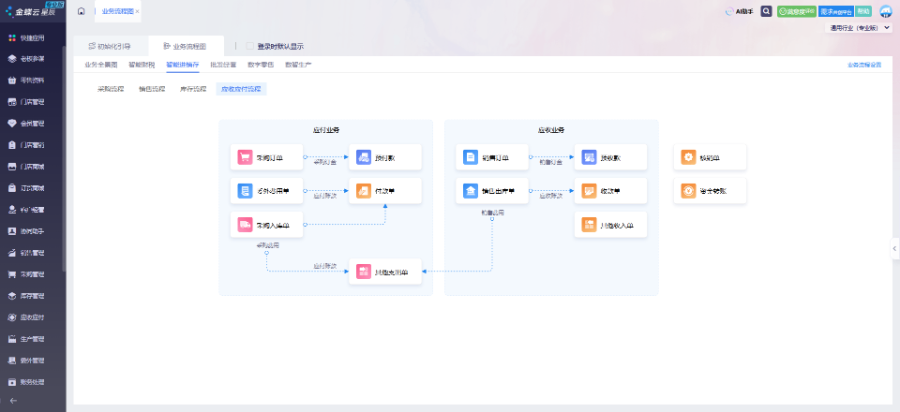Select the 库存流程 sub-tab
900x412 pixels.
[x=193, y=89]
